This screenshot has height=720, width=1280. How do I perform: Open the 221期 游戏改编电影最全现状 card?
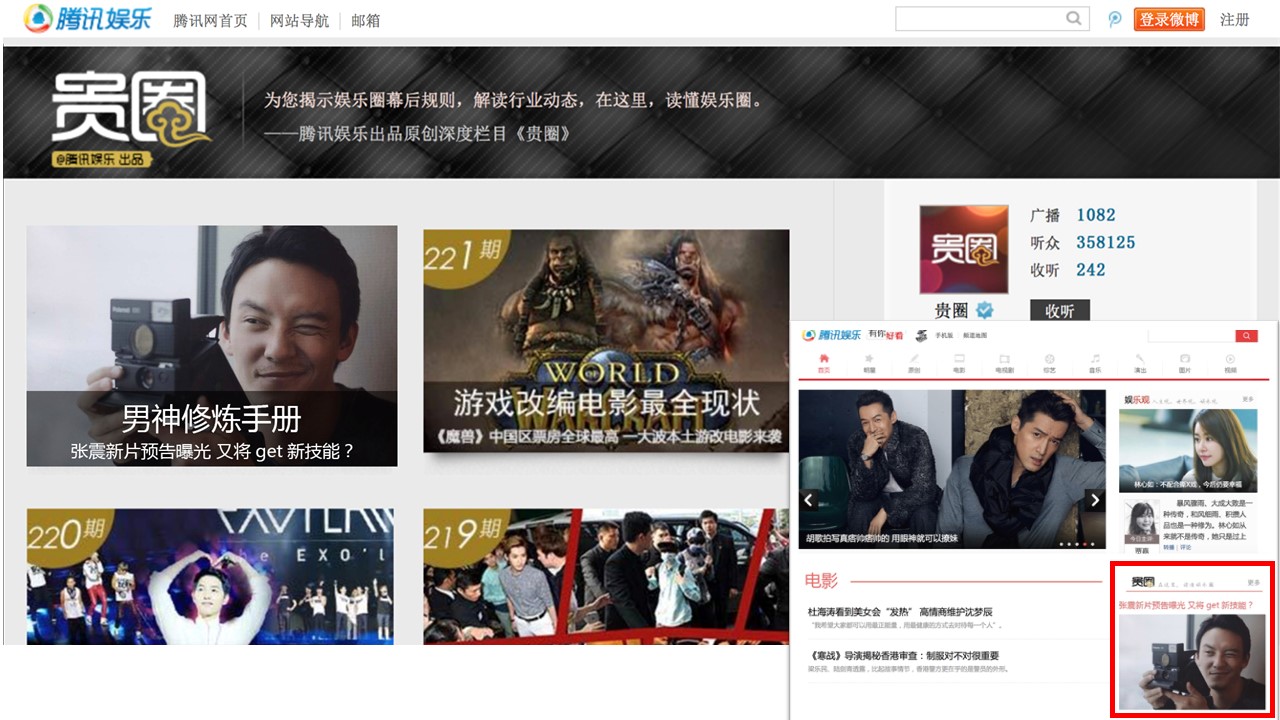(x=606, y=341)
